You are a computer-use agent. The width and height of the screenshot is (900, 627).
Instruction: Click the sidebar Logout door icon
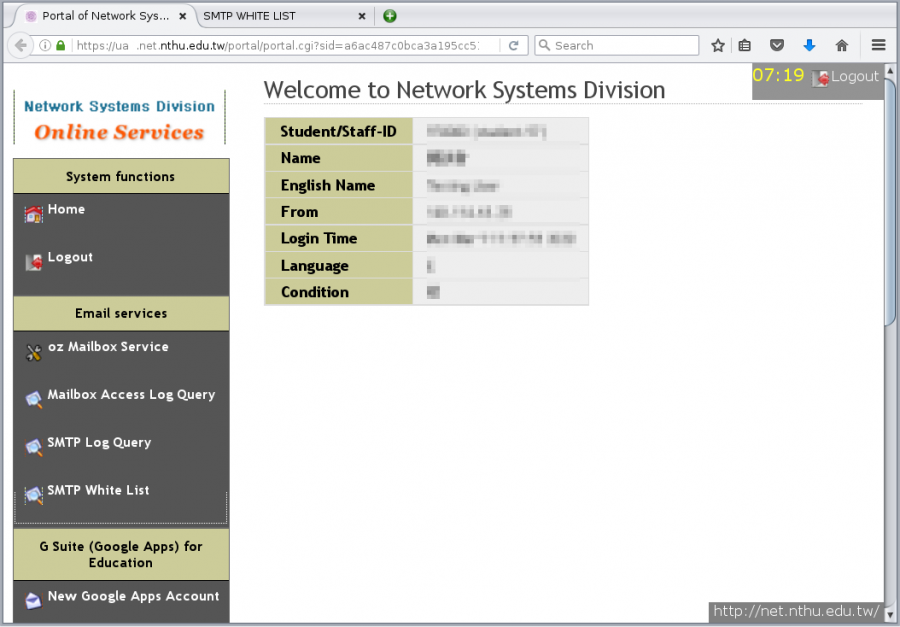[x=34, y=261]
